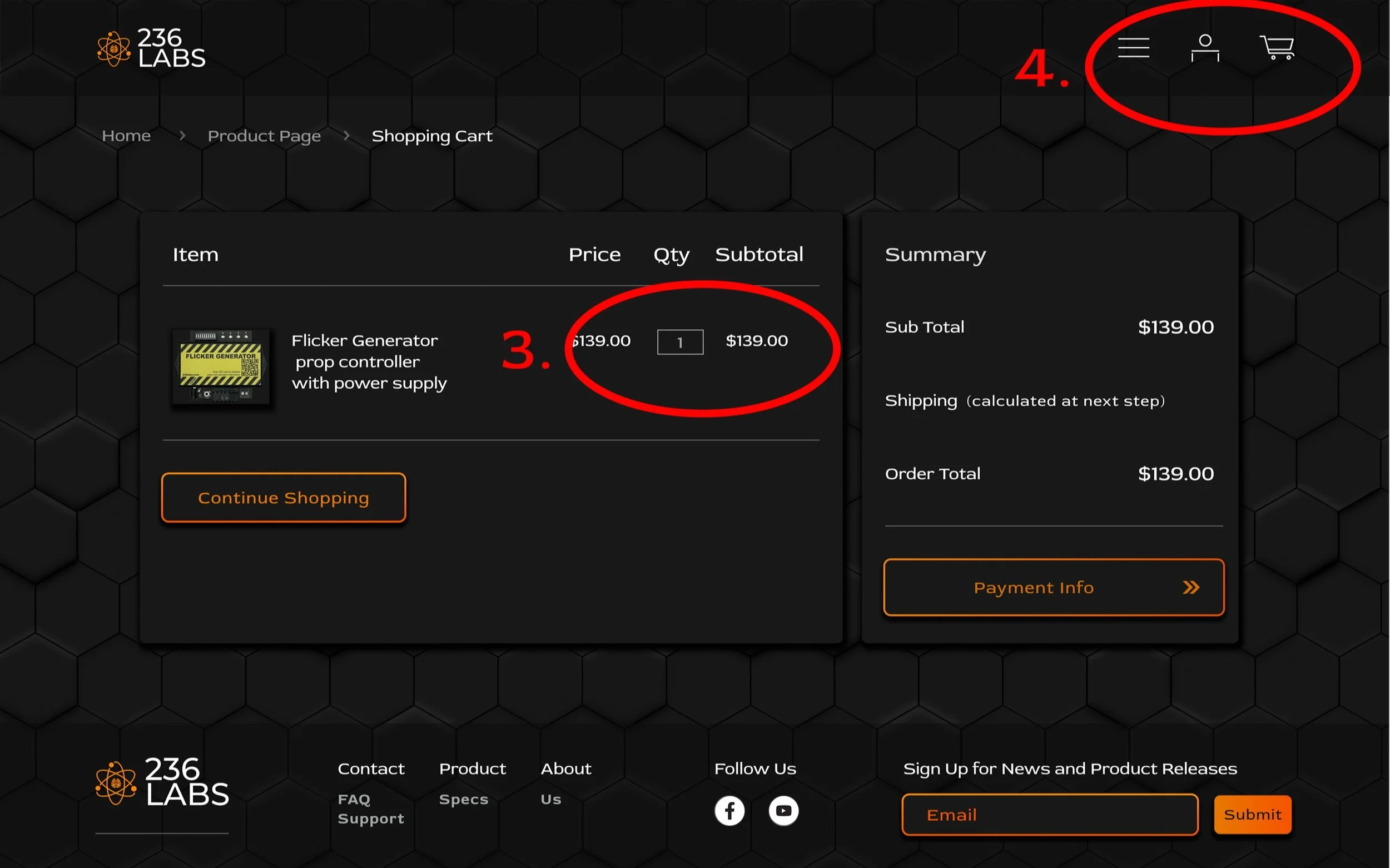
Task: Open the YouTube social icon
Action: tap(783, 811)
